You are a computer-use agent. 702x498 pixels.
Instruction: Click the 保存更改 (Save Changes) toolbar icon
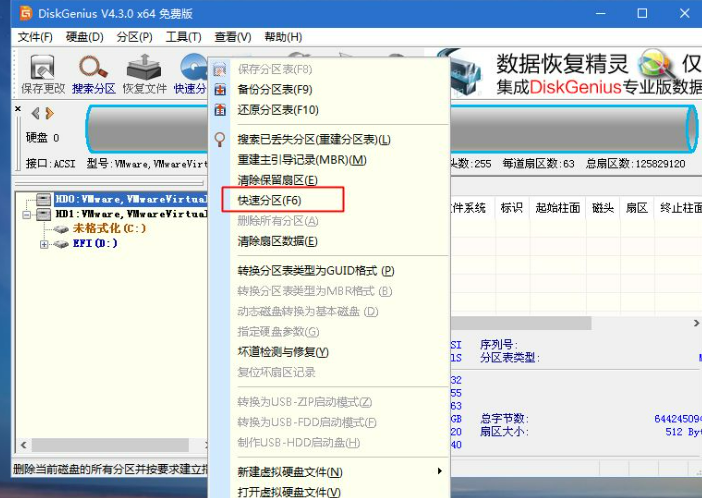[42, 70]
